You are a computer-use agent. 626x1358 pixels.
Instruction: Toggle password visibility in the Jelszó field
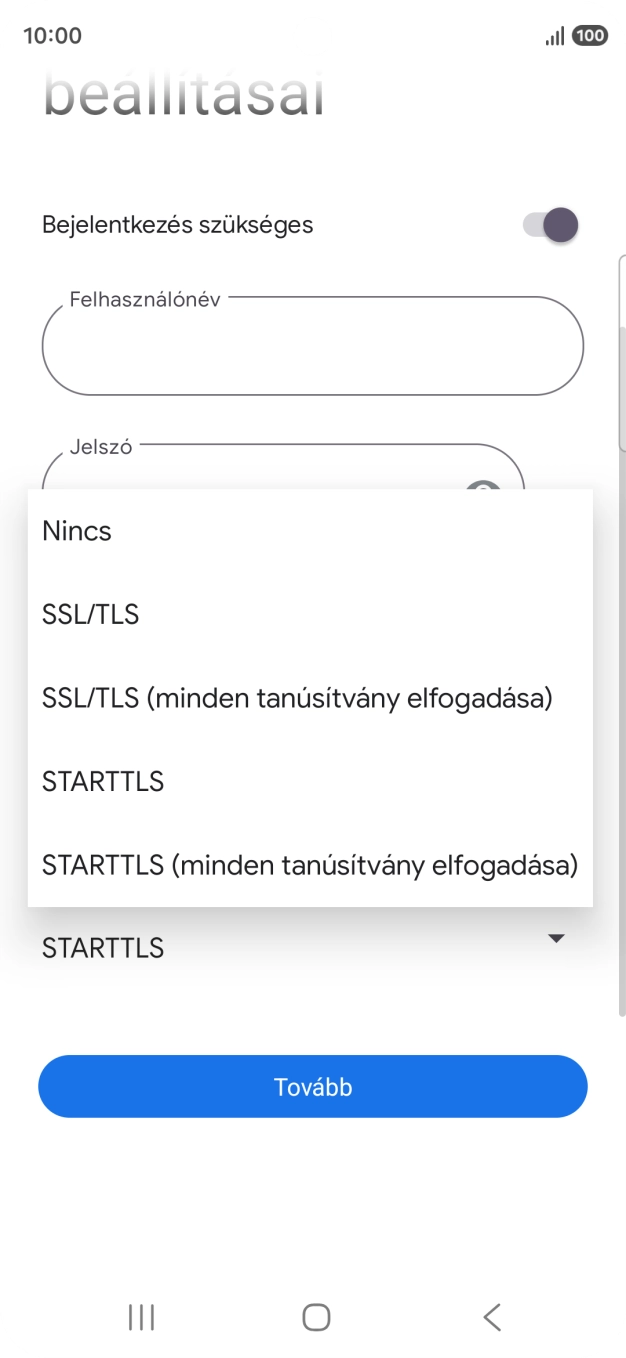pyautogui.click(x=485, y=490)
